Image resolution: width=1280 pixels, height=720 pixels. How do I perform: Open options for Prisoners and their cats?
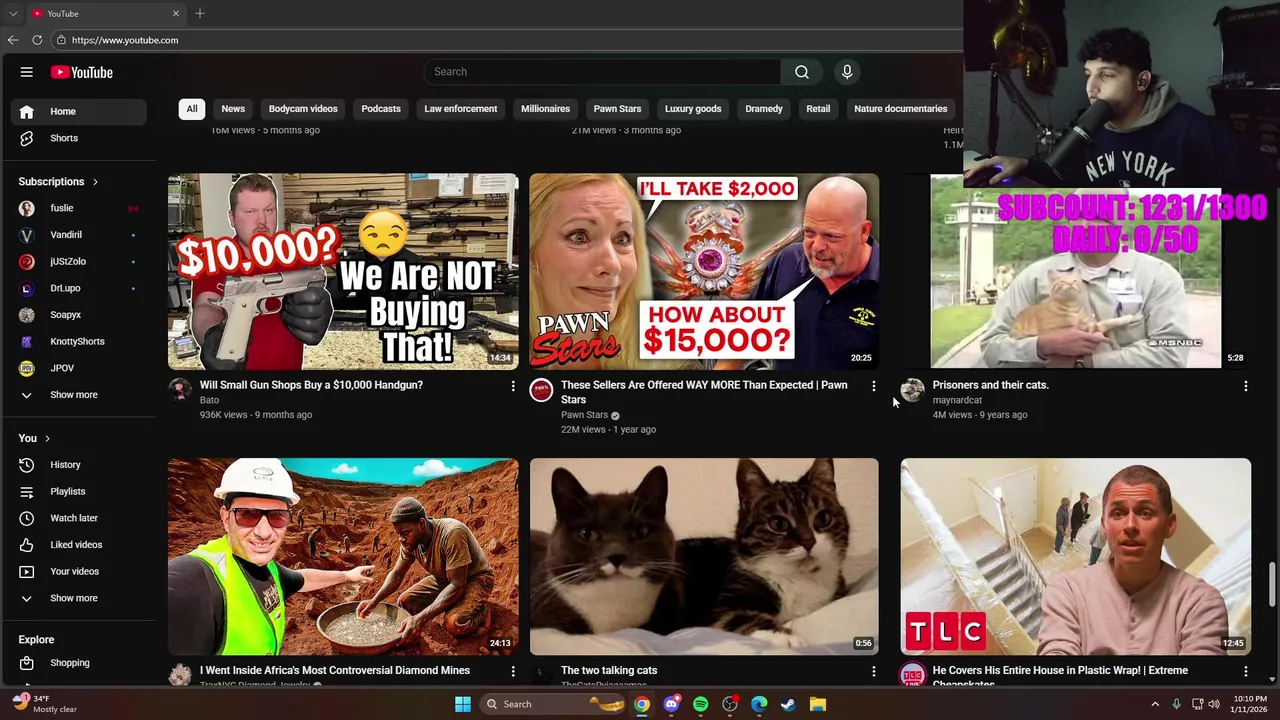tap(1245, 386)
